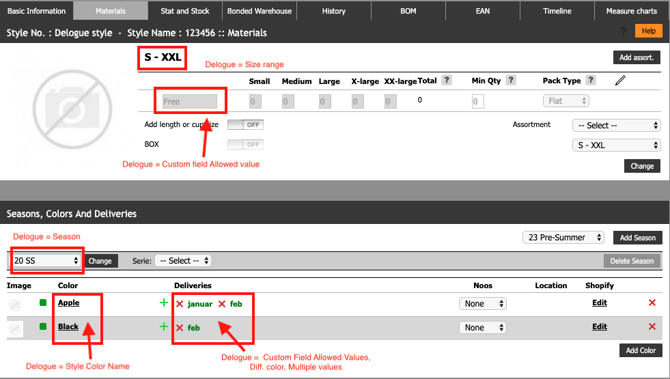The height and width of the screenshot is (379, 670).
Task: Toggle the BOX switch
Action: coord(245,144)
